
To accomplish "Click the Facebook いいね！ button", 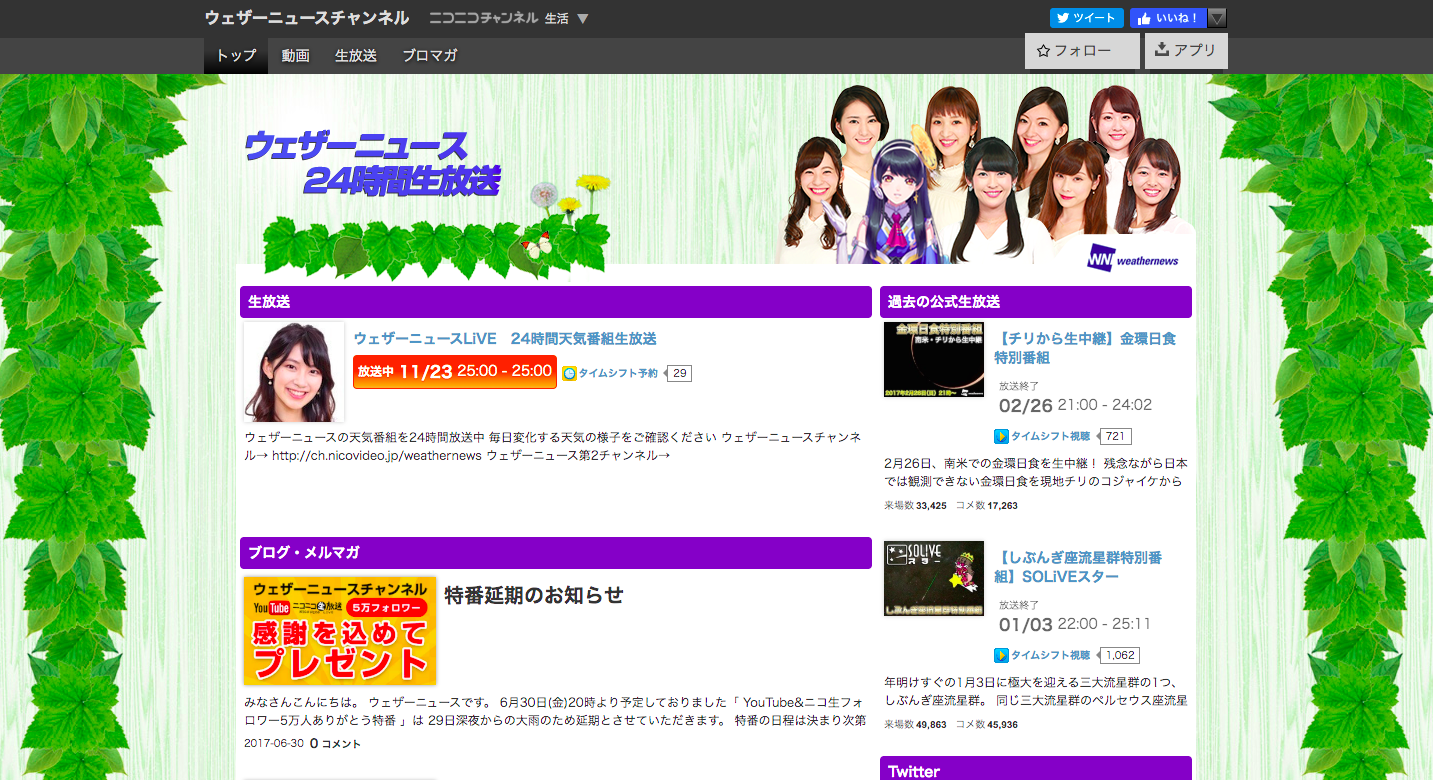I will point(1169,18).
